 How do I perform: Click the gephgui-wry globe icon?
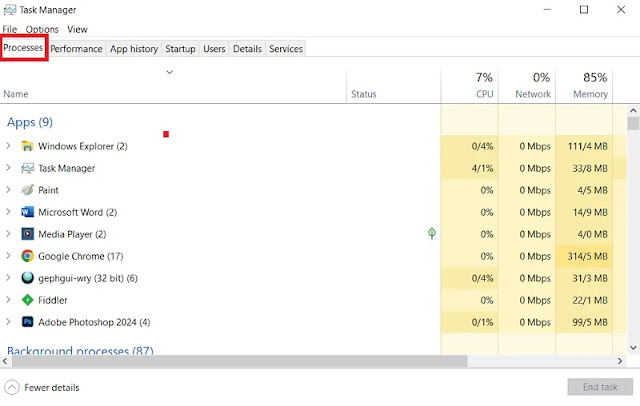pyautogui.click(x=27, y=278)
